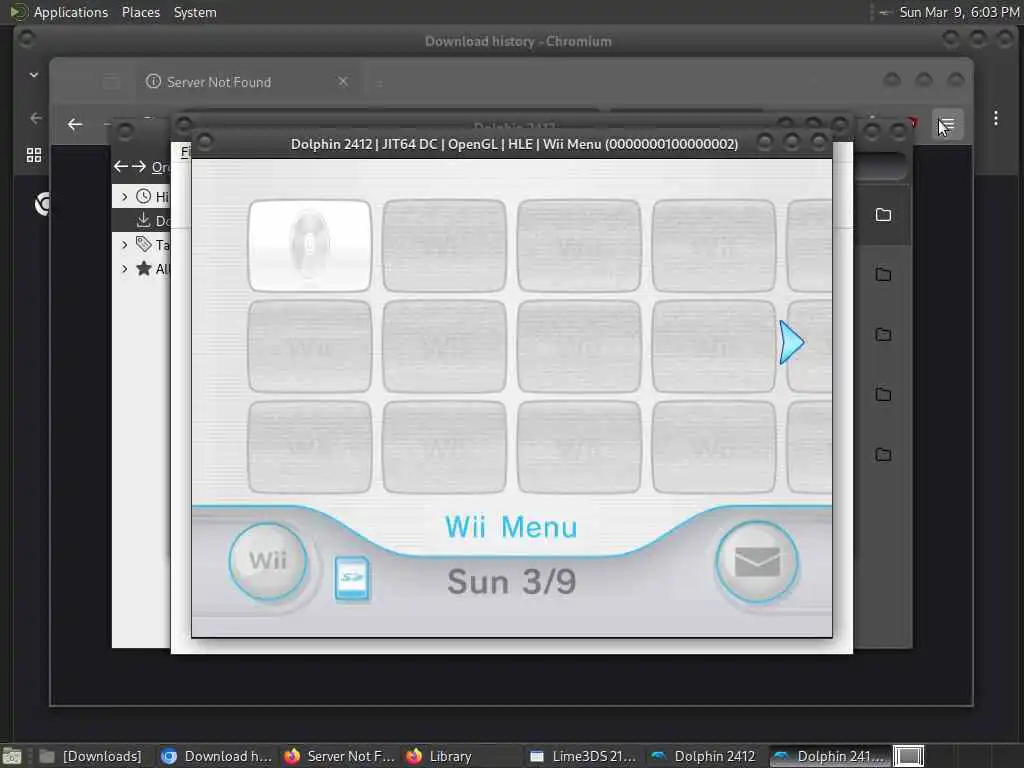The image size is (1024, 768).
Task: Open the Places menu in top panel
Action: click(140, 12)
